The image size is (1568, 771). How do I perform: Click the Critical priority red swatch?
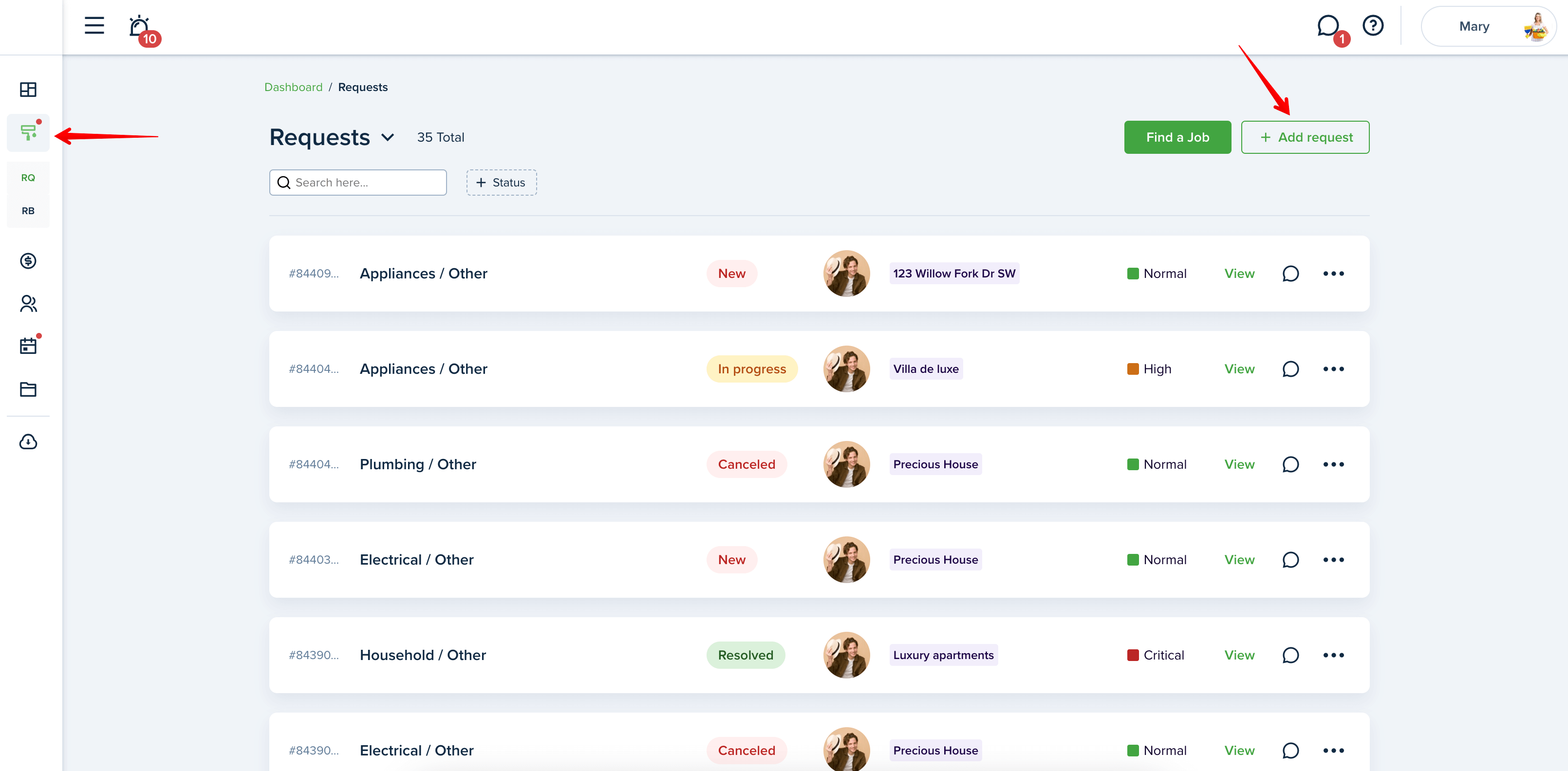(x=1133, y=655)
